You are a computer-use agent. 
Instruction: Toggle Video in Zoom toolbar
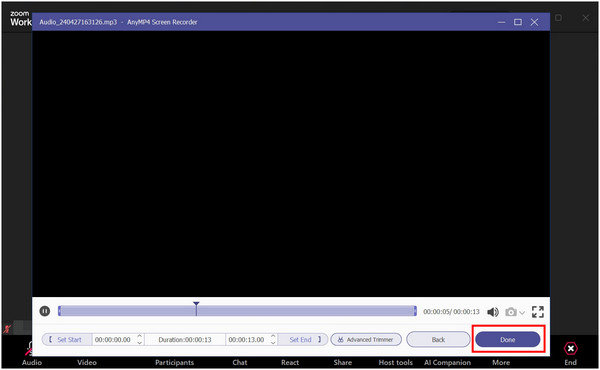87,362
